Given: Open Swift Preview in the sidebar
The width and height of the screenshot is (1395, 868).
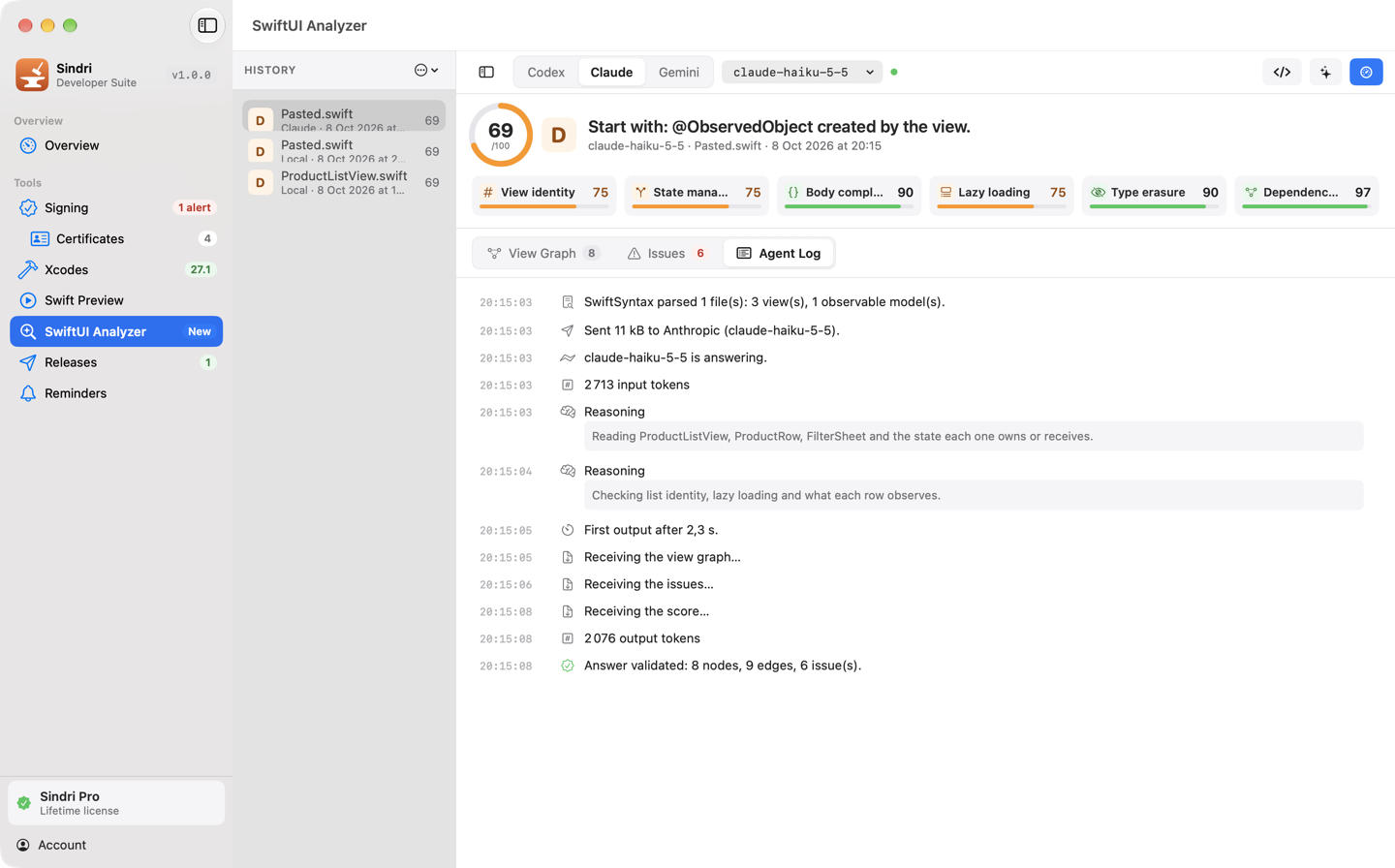Looking at the screenshot, I should 116,300.
